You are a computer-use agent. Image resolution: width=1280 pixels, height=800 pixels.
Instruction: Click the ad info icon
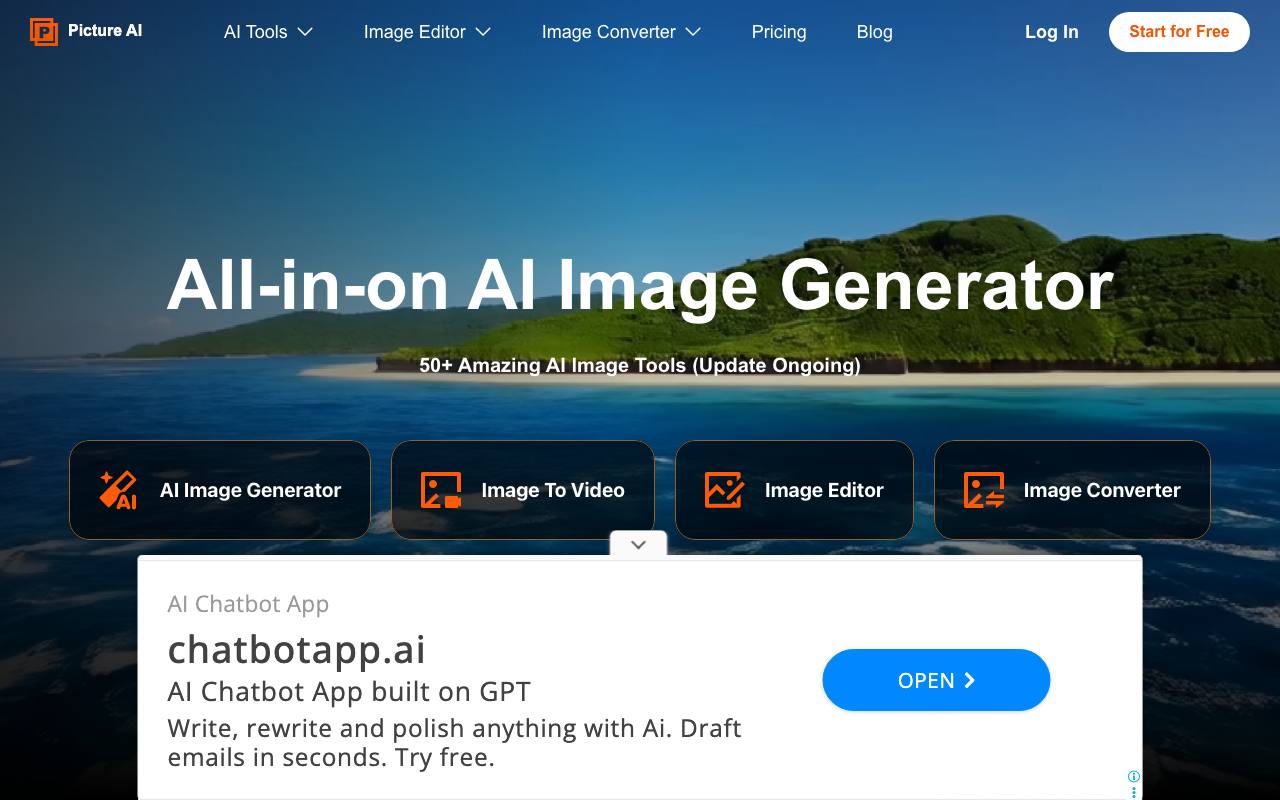(1134, 776)
